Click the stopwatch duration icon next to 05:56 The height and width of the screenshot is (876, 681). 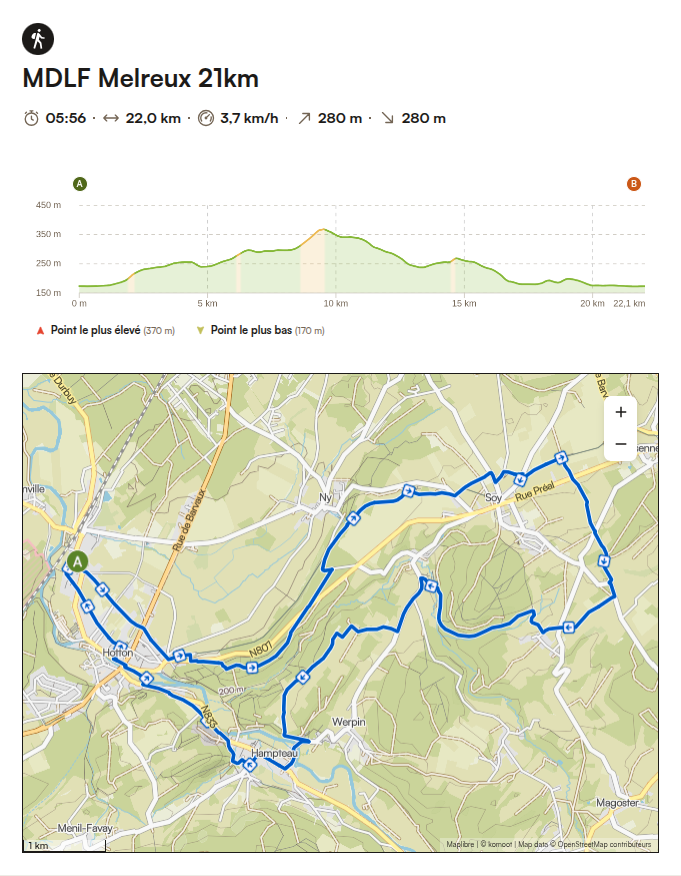coord(30,116)
